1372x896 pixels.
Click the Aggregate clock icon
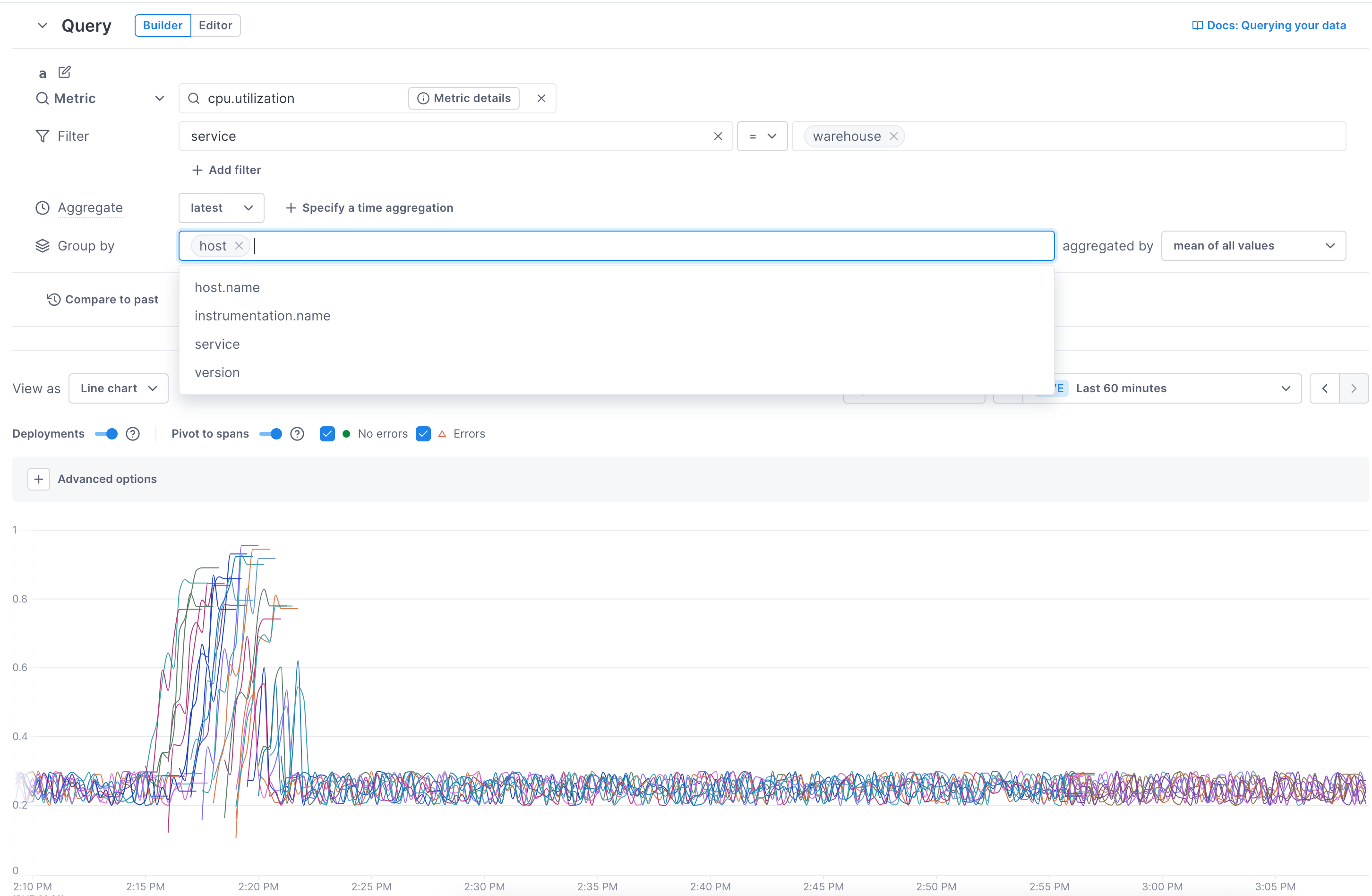point(42,207)
